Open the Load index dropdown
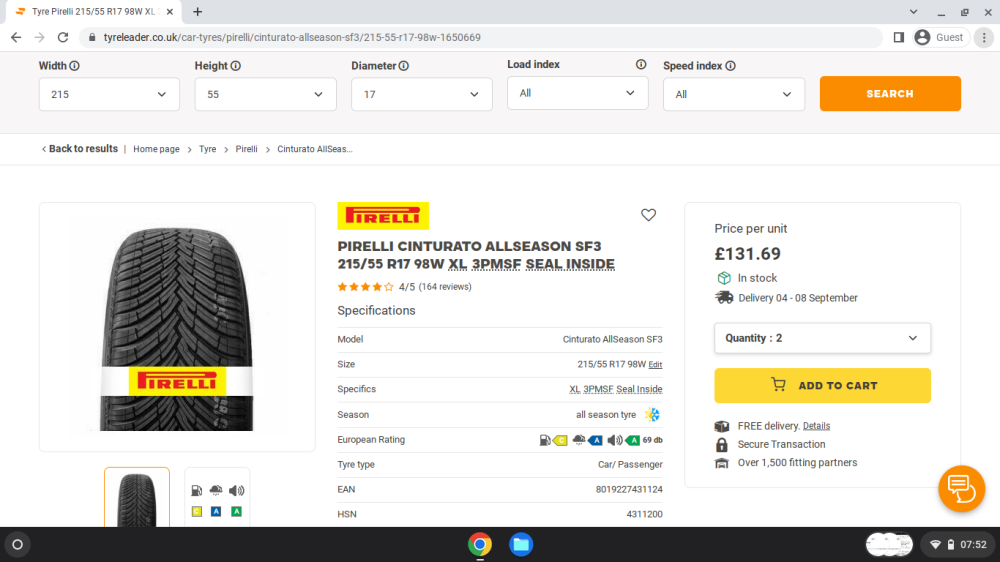The width and height of the screenshot is (1000, 562). coord(578,93)
